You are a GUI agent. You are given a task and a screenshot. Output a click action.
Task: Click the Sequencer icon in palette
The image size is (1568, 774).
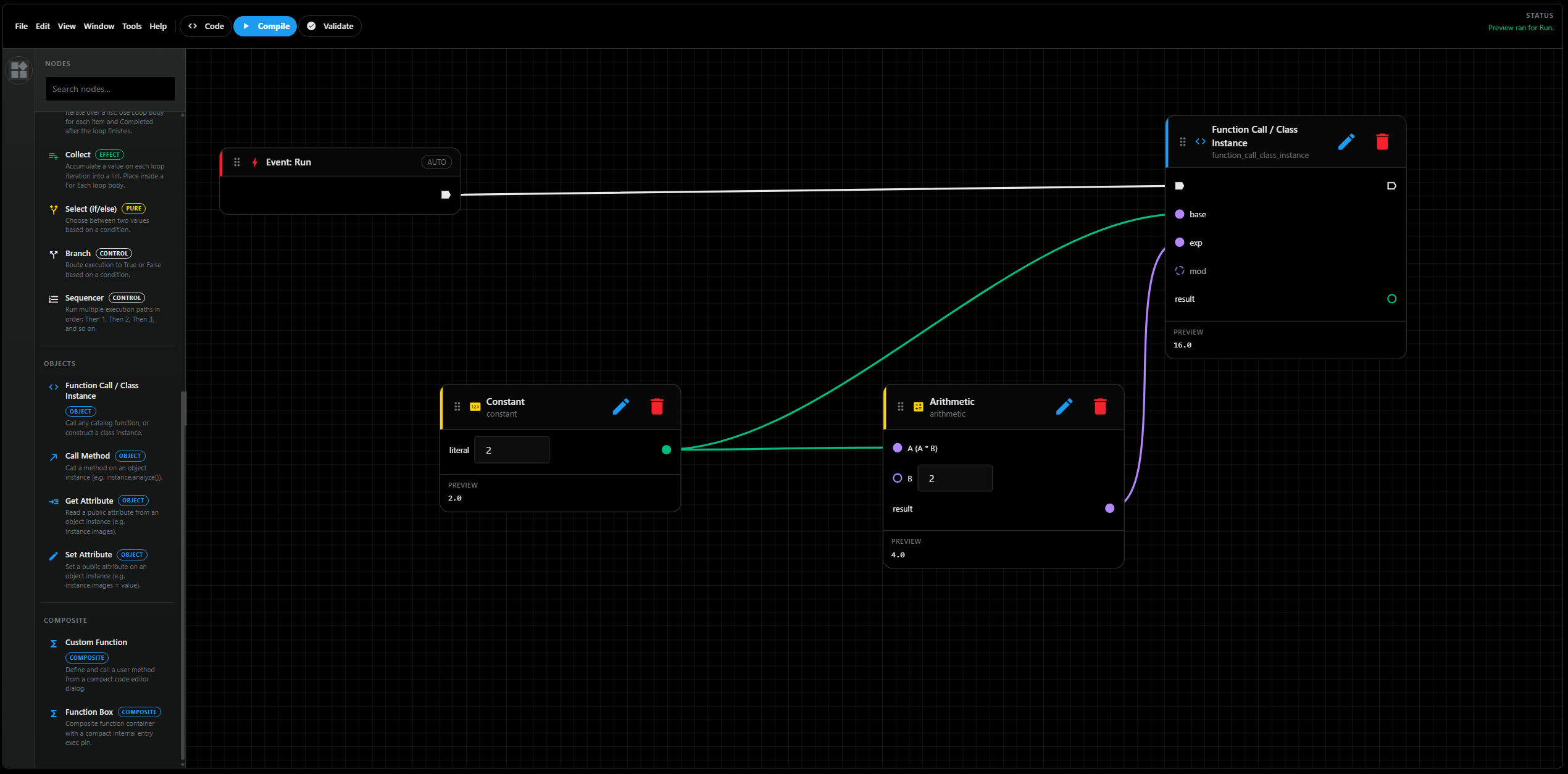(54, 299)
